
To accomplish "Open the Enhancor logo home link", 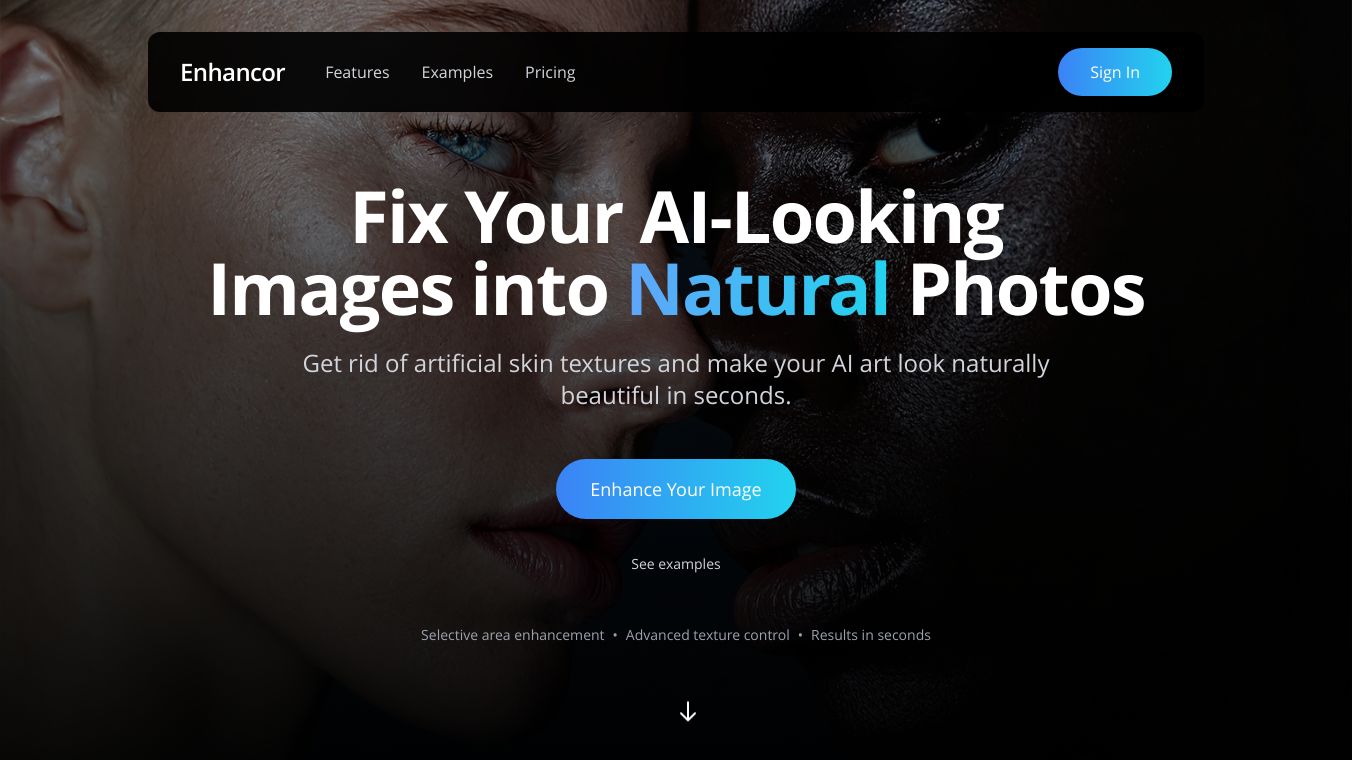I will pos(232,72).
